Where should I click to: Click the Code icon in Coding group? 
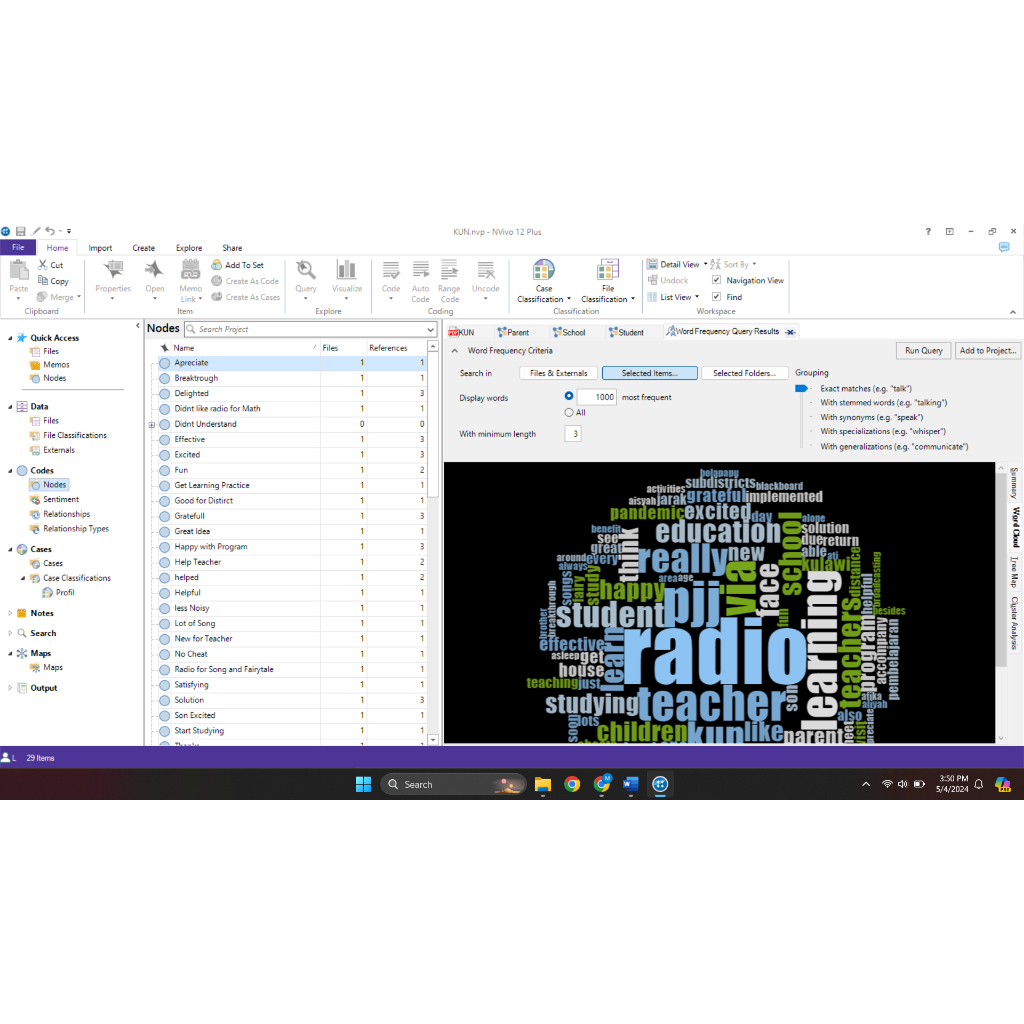391,270
